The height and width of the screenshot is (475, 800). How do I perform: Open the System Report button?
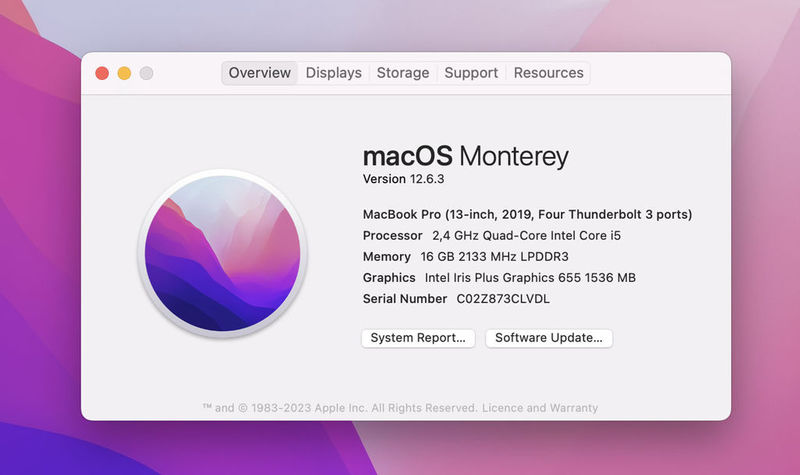click(x=418, y=338)
